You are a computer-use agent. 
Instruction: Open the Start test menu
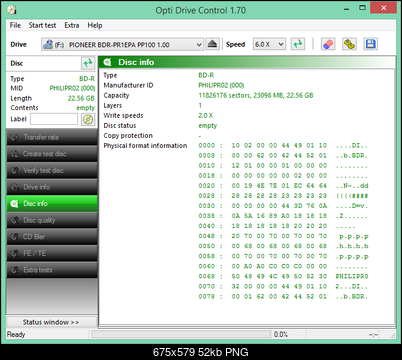click(x=42, y=25)
